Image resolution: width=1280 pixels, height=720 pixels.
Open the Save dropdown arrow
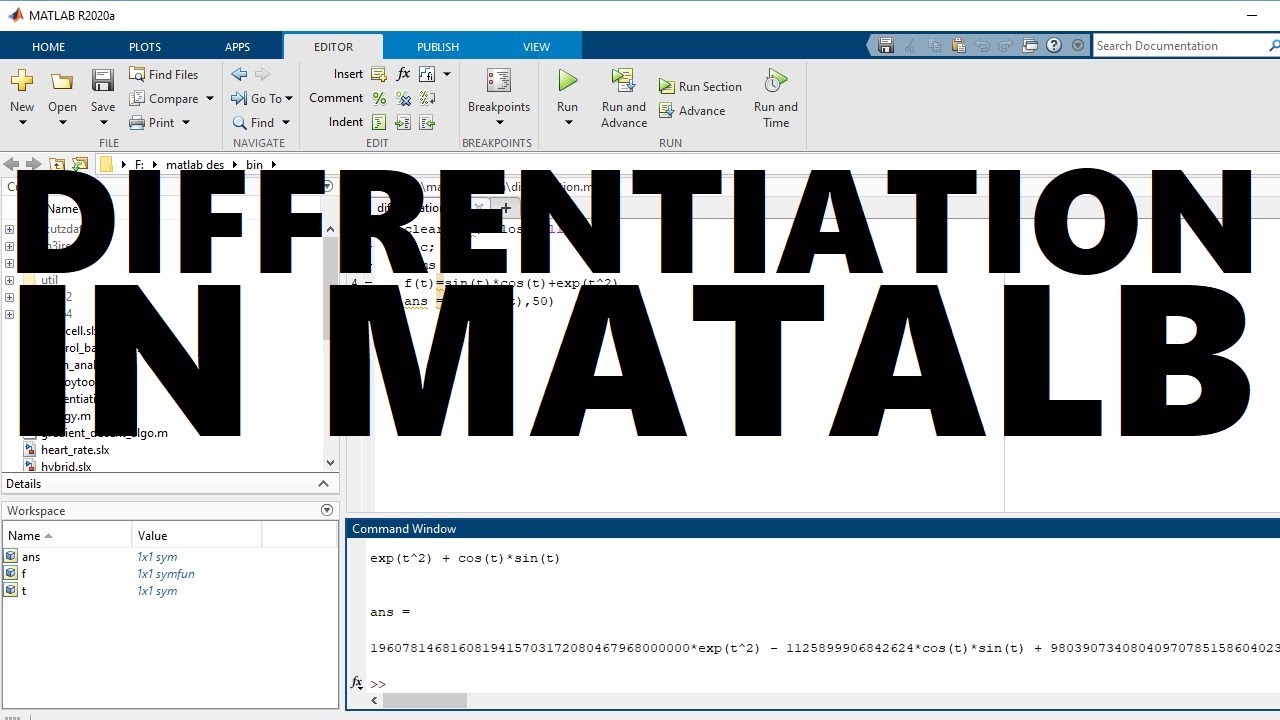point(103,123)
